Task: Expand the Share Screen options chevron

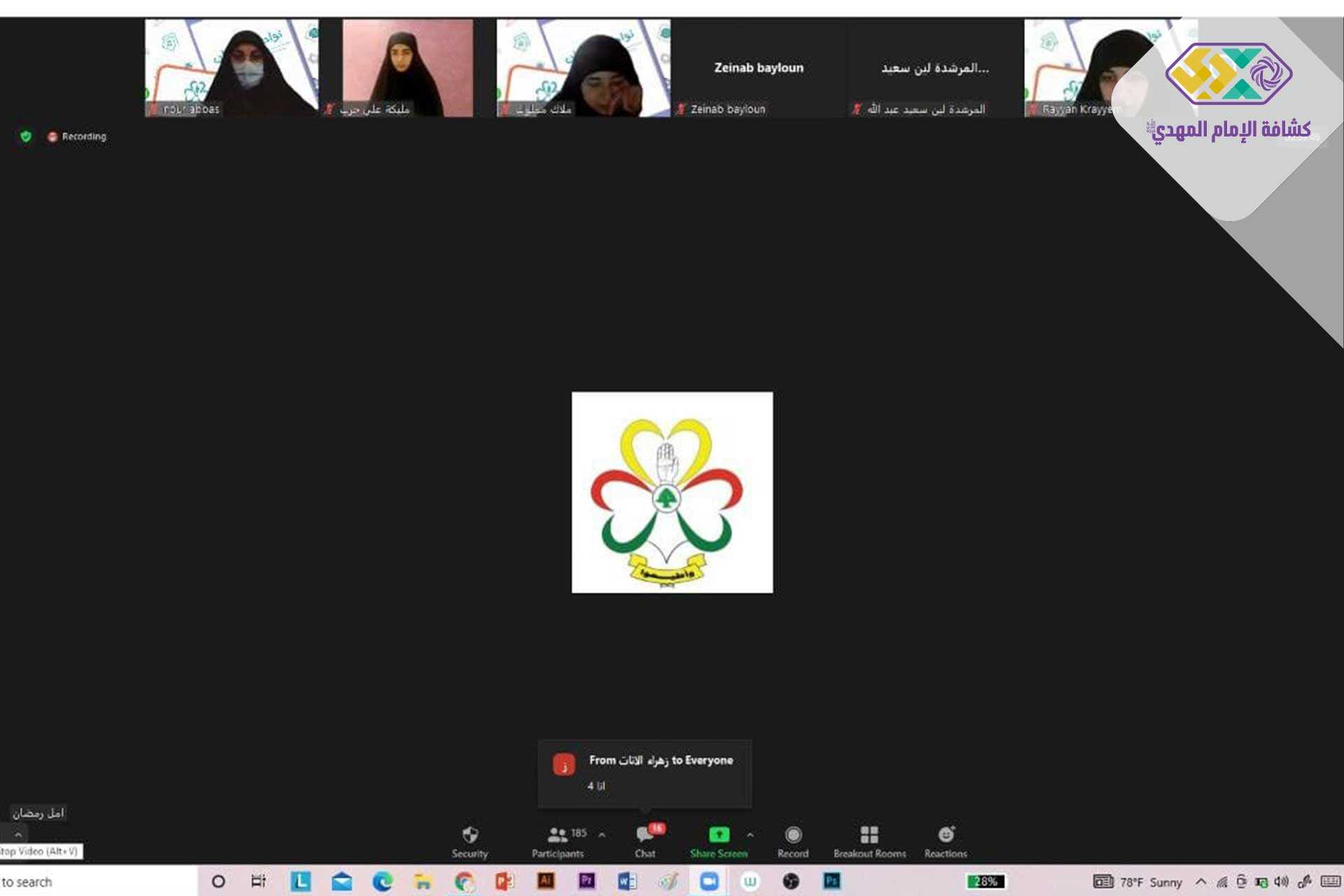Action: pyautogui.click(x=750, y=834)
